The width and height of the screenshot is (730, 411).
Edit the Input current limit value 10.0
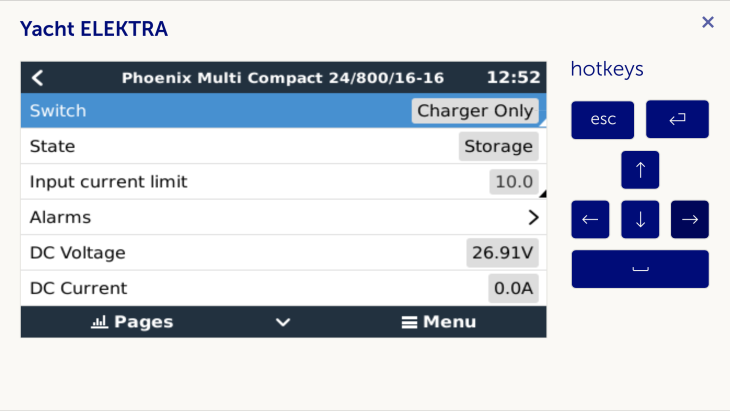click(514, 182)
